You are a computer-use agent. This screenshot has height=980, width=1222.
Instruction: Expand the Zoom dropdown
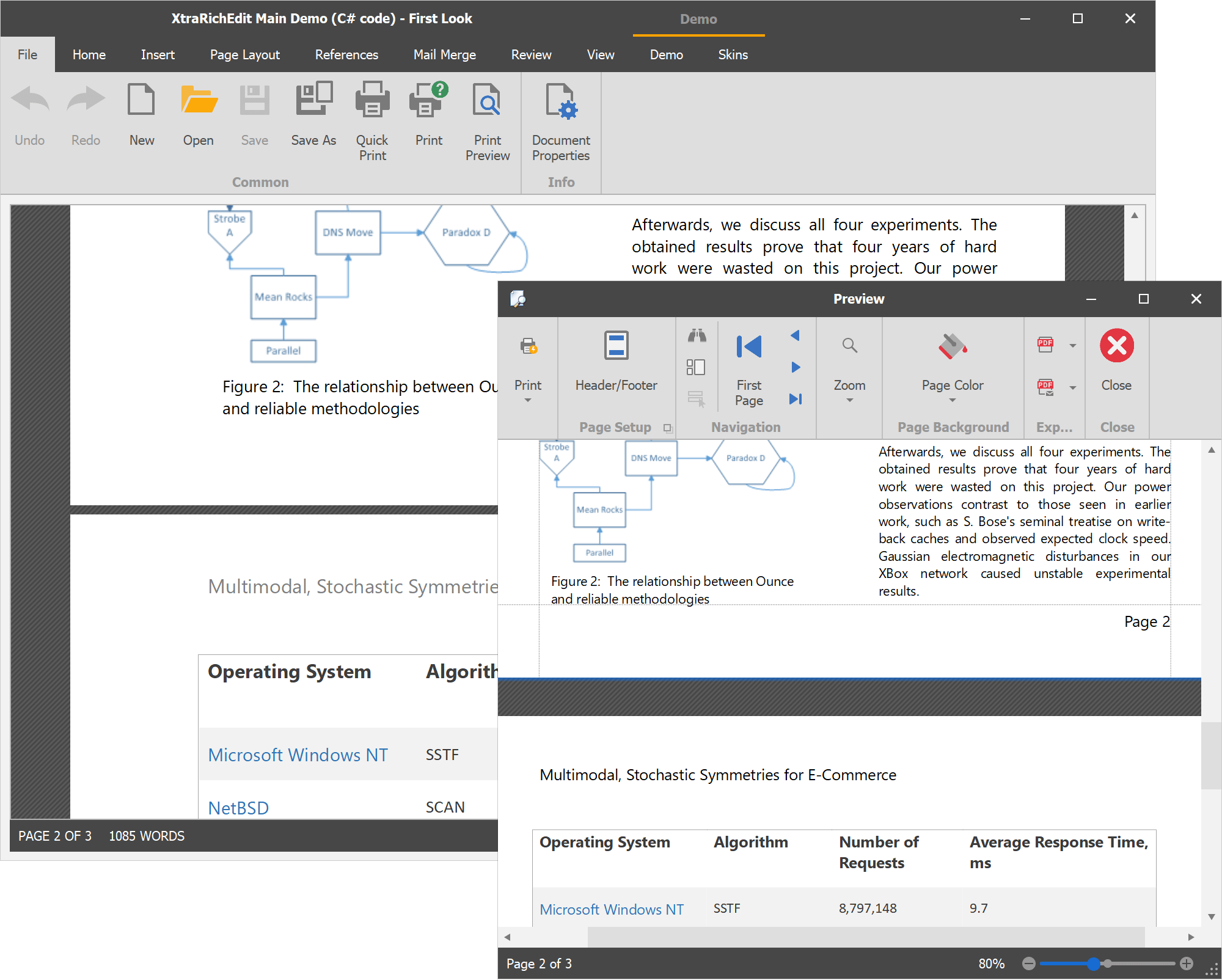click(x=849, y=401)
